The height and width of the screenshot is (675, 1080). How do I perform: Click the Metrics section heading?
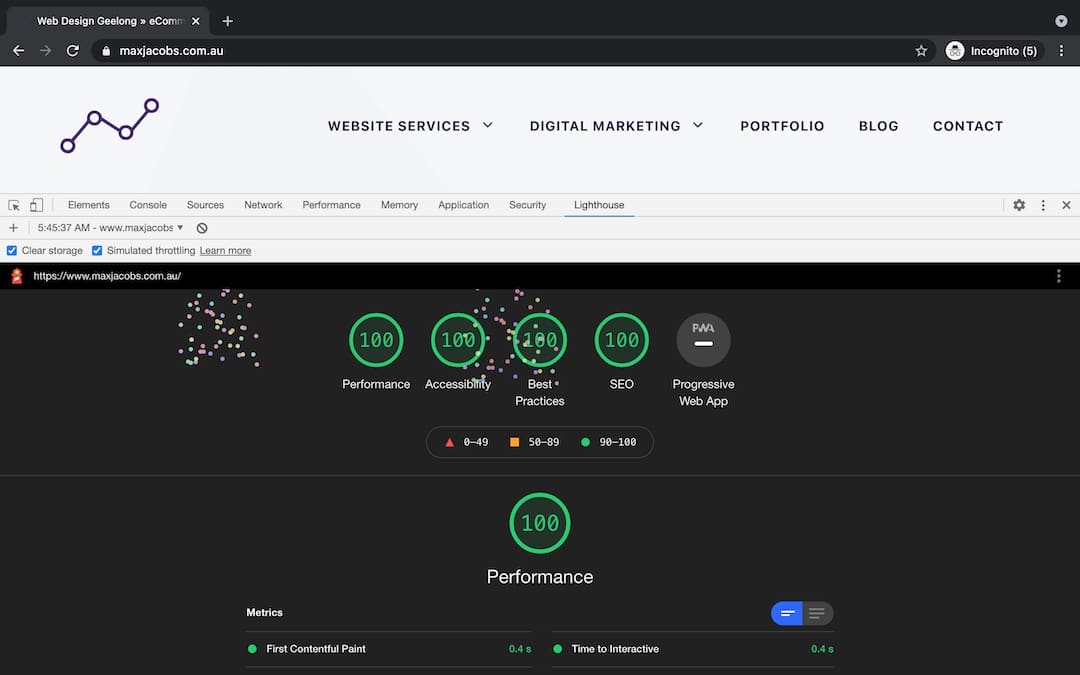click(264, 612)
